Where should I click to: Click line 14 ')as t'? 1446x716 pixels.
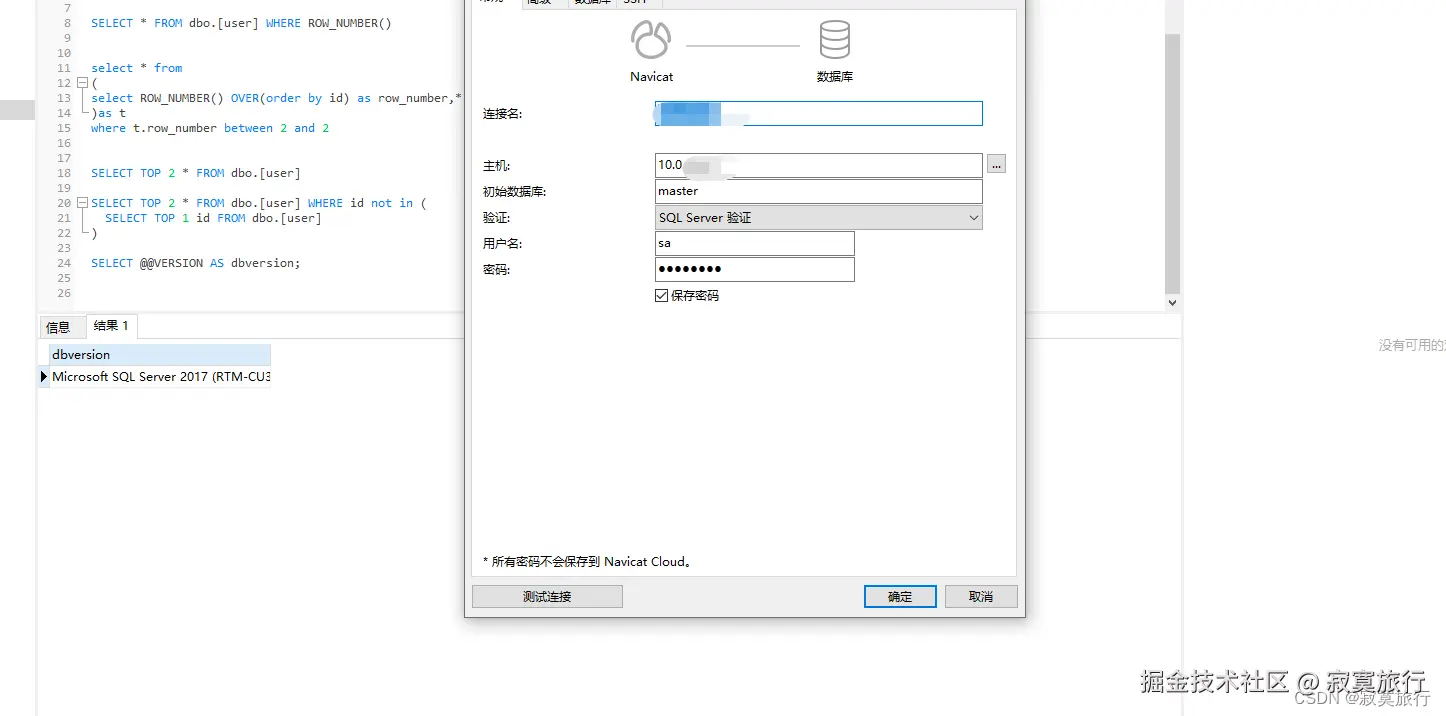[108, 113]
